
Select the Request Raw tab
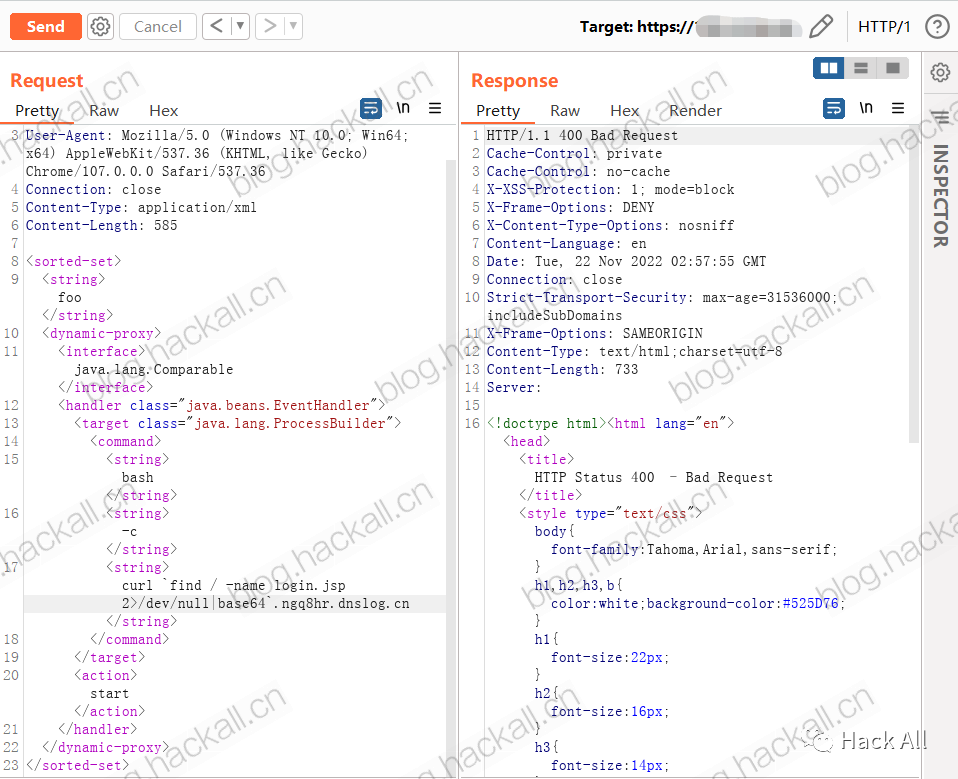pyautogui.click(x=104, y=111)
